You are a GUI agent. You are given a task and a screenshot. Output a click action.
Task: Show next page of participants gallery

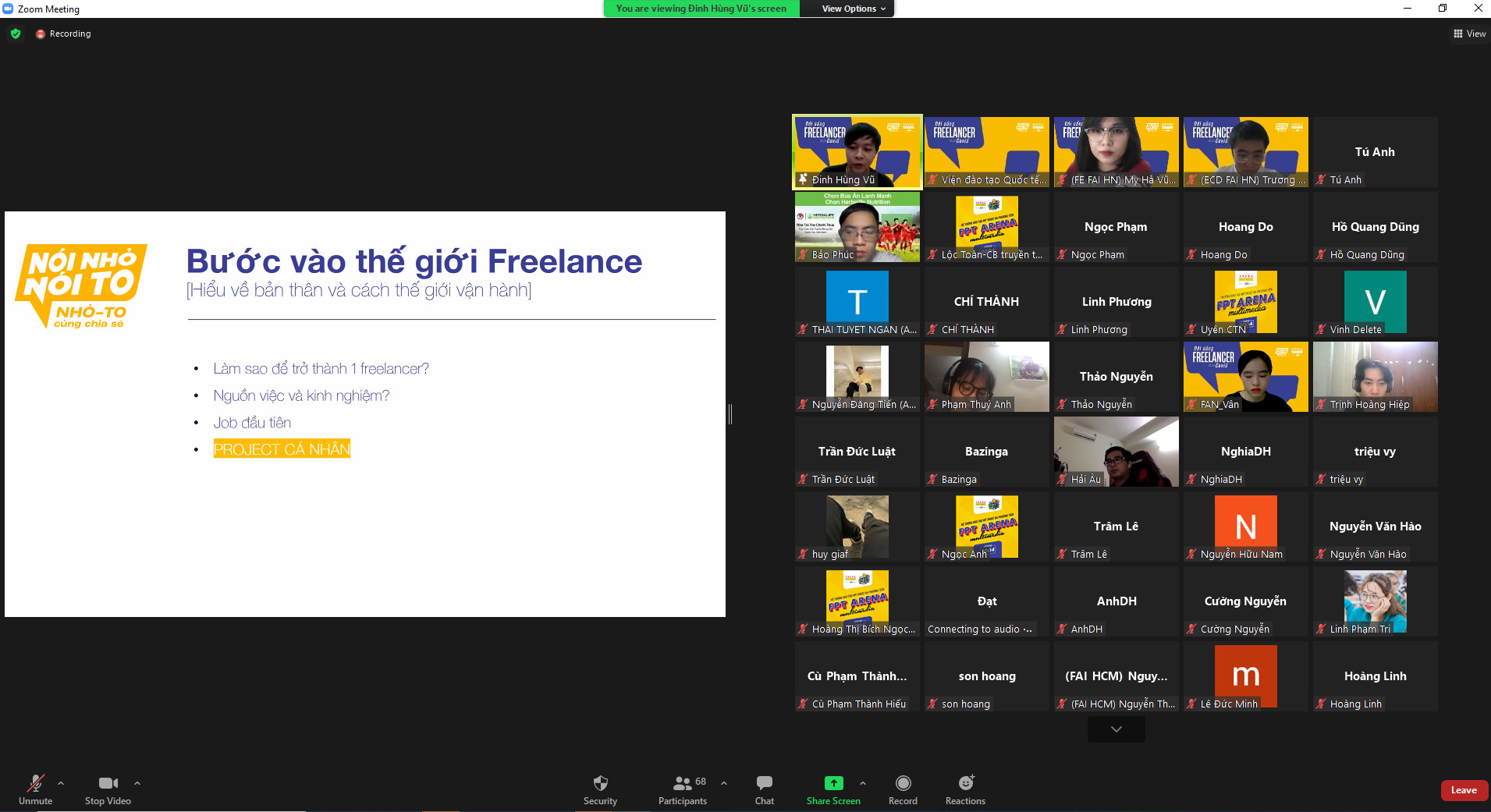[1116, 729]
